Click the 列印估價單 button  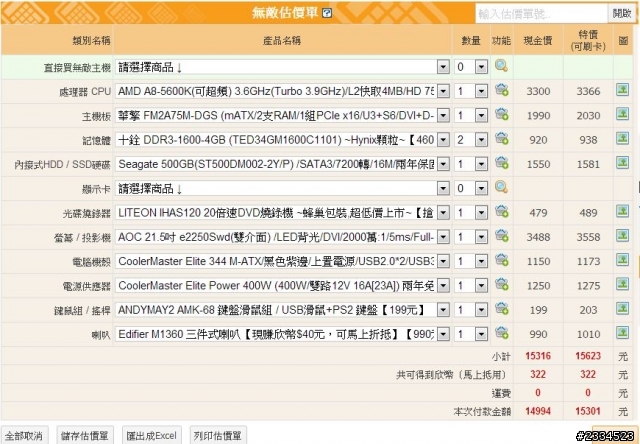[218, 435]
